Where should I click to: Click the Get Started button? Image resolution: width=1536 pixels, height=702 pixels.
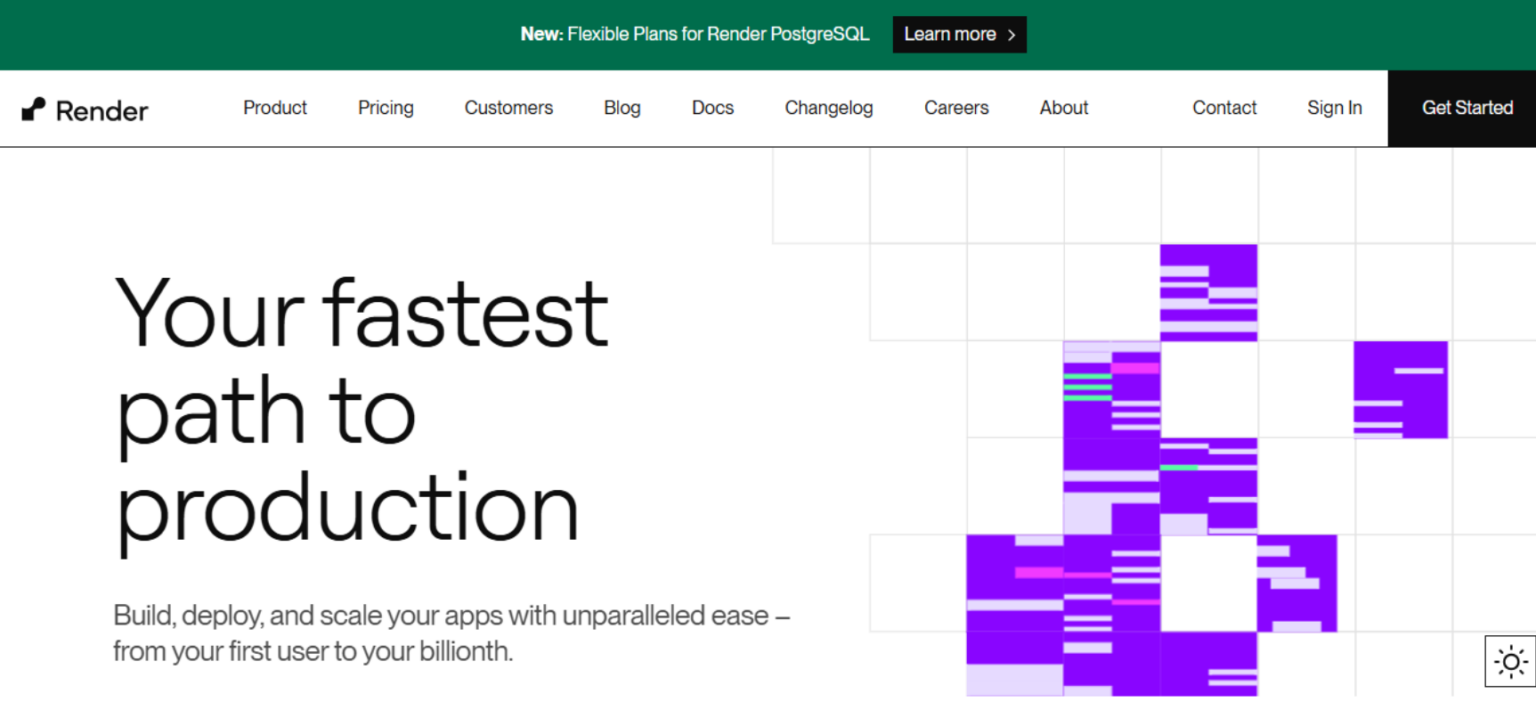(x=1468, y=108)
